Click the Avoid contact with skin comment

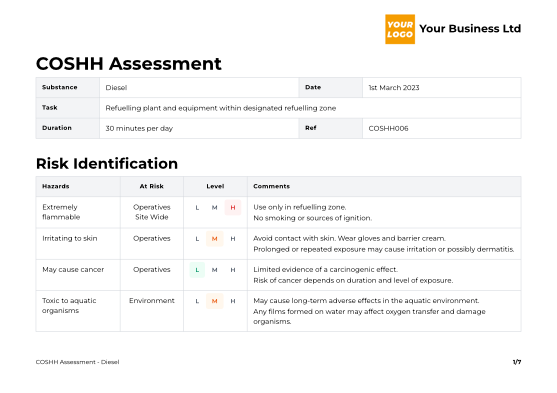349,238
